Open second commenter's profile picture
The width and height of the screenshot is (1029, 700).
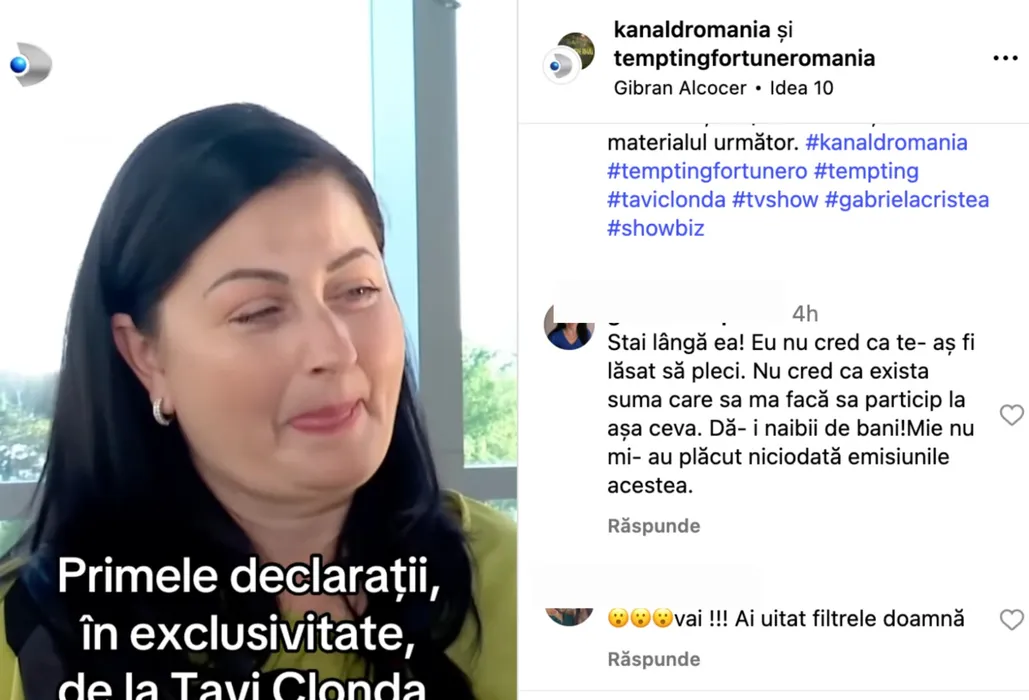pyautogui.click(x=569, y=617)
